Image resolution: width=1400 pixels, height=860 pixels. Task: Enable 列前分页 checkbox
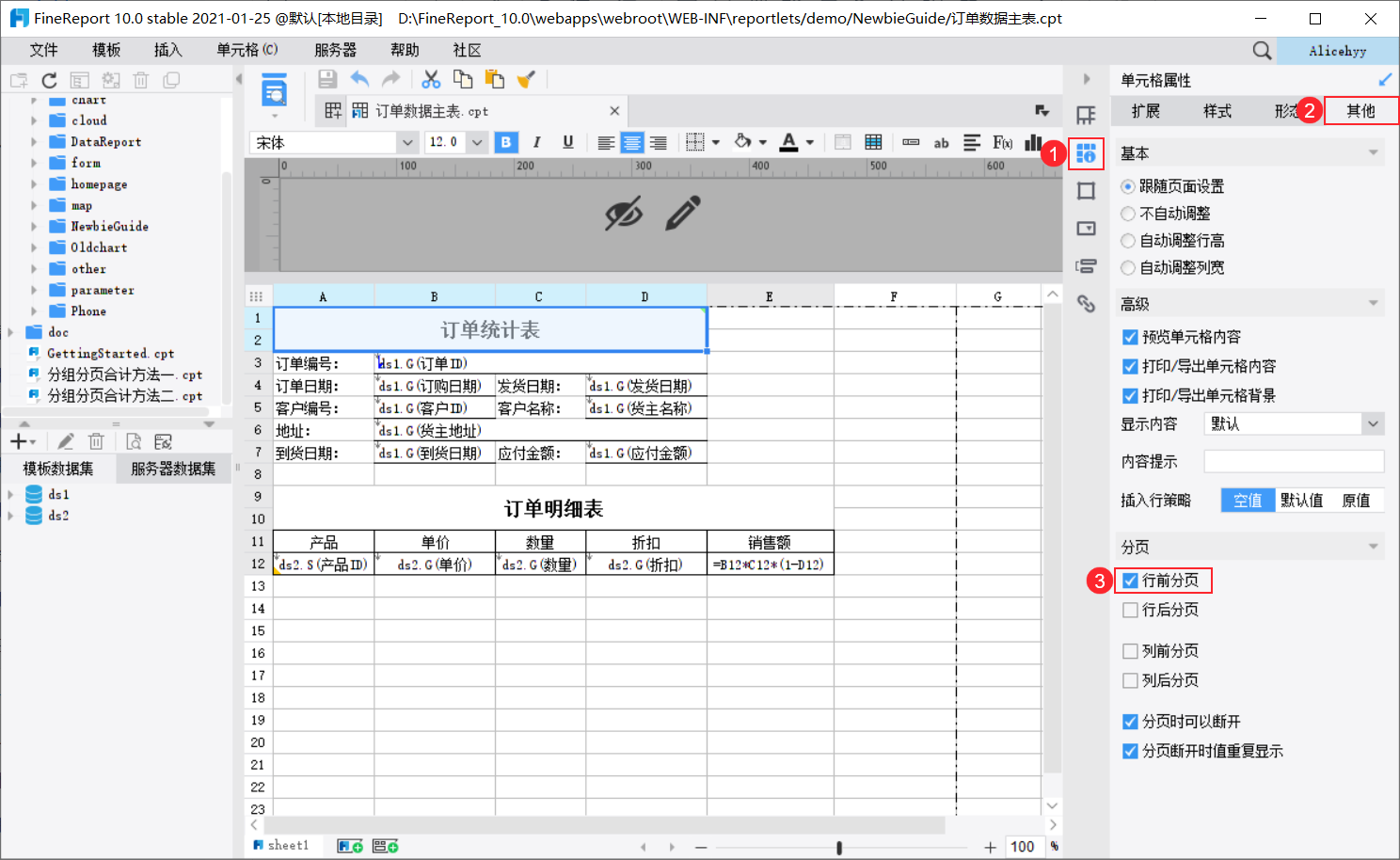point(1130,651)
